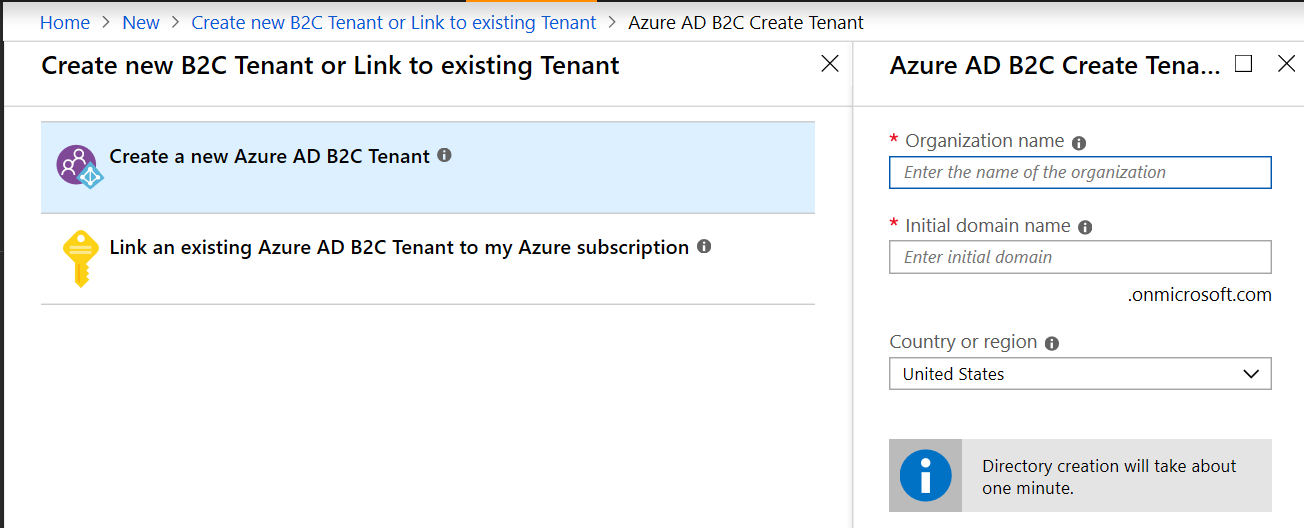The image size is (1304, 528).
Task: Click info icon beside Link existing Tenant
Action: pos(704,246)
